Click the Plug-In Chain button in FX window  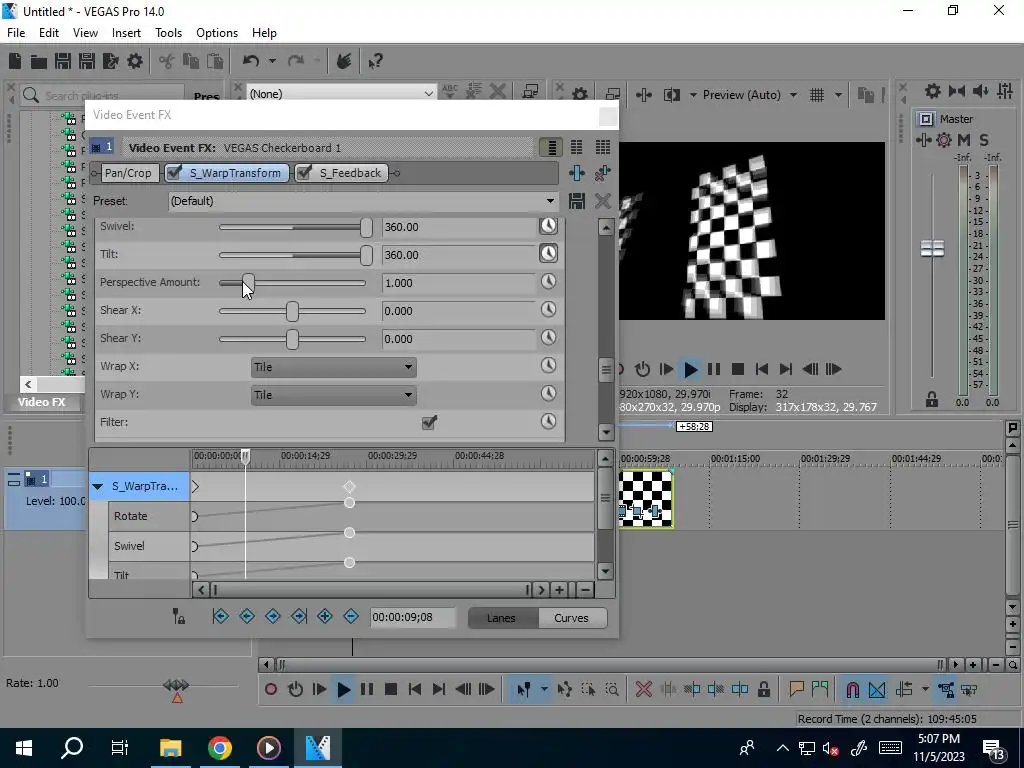[x=577, y=173]
